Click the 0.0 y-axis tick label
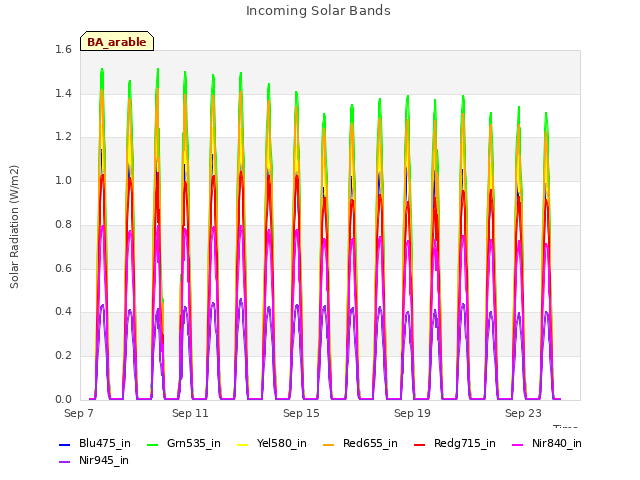Viewport: 640px width, 480px height. (x=63, y=399)
